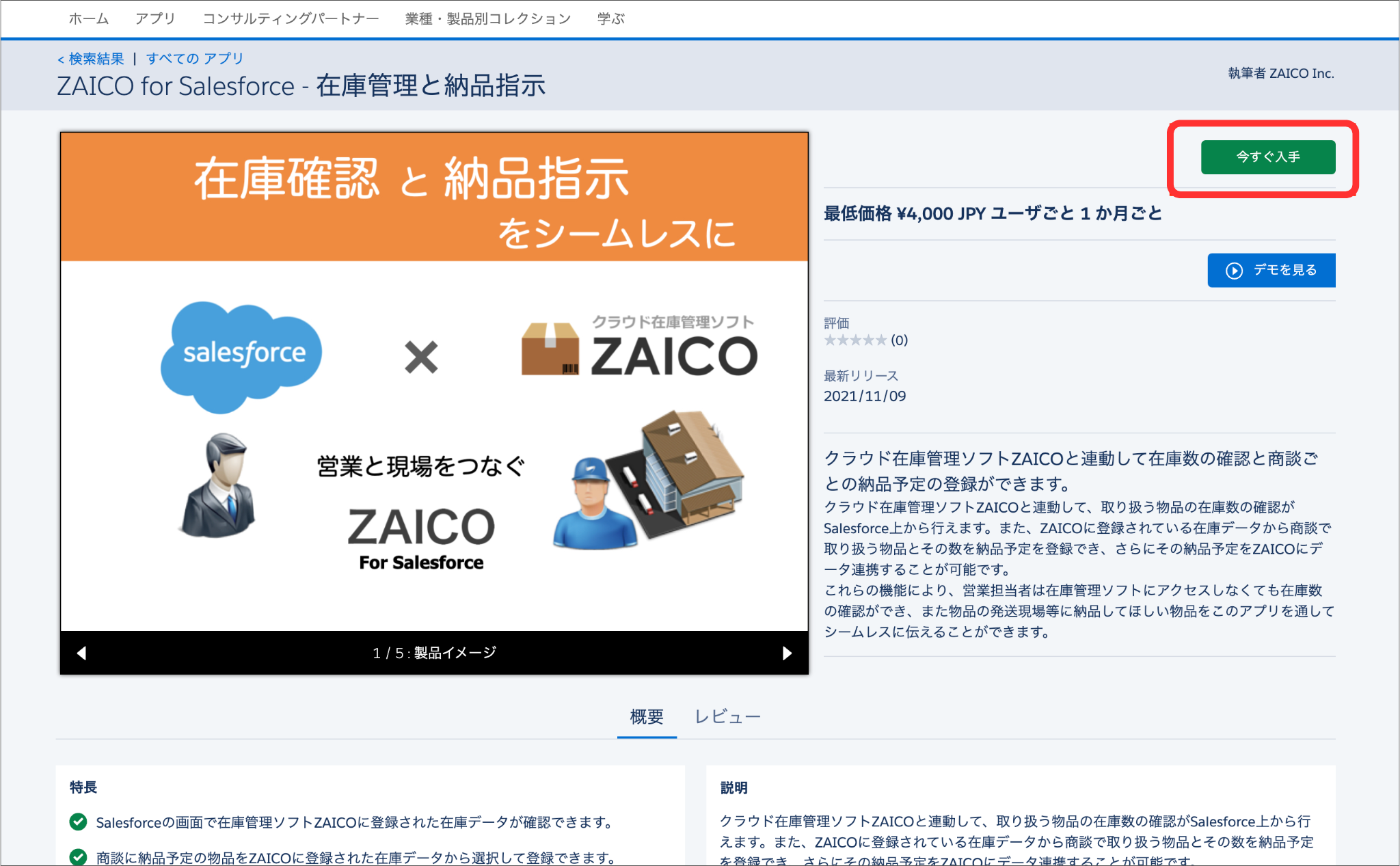Screen dimensions: 1400x866
Task: Click the salesforce cloud logo in slide
Action: tap(241, 357)
